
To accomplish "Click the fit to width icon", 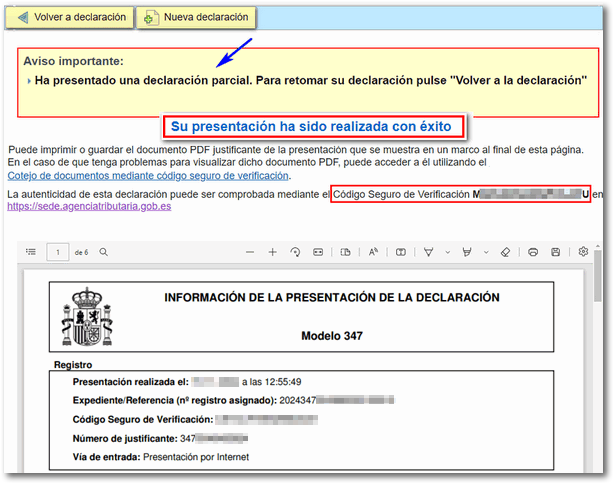I will point(319,252).
